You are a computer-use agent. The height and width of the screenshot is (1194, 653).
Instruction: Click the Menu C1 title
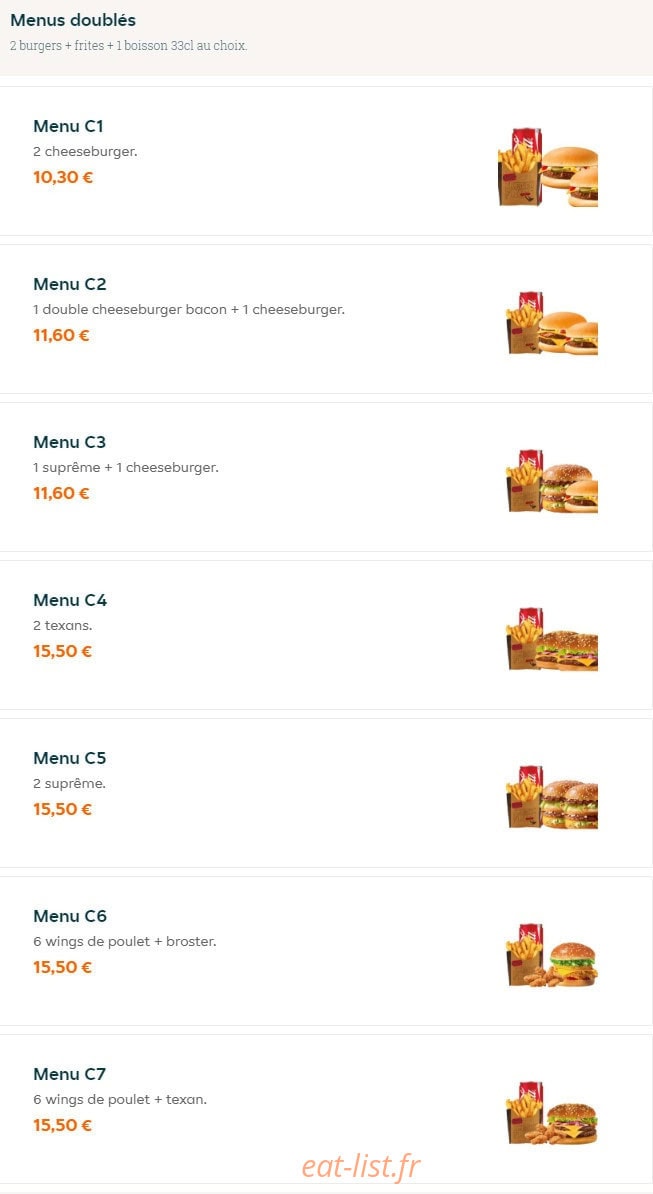pyautogui.click(x=68, y=126)
